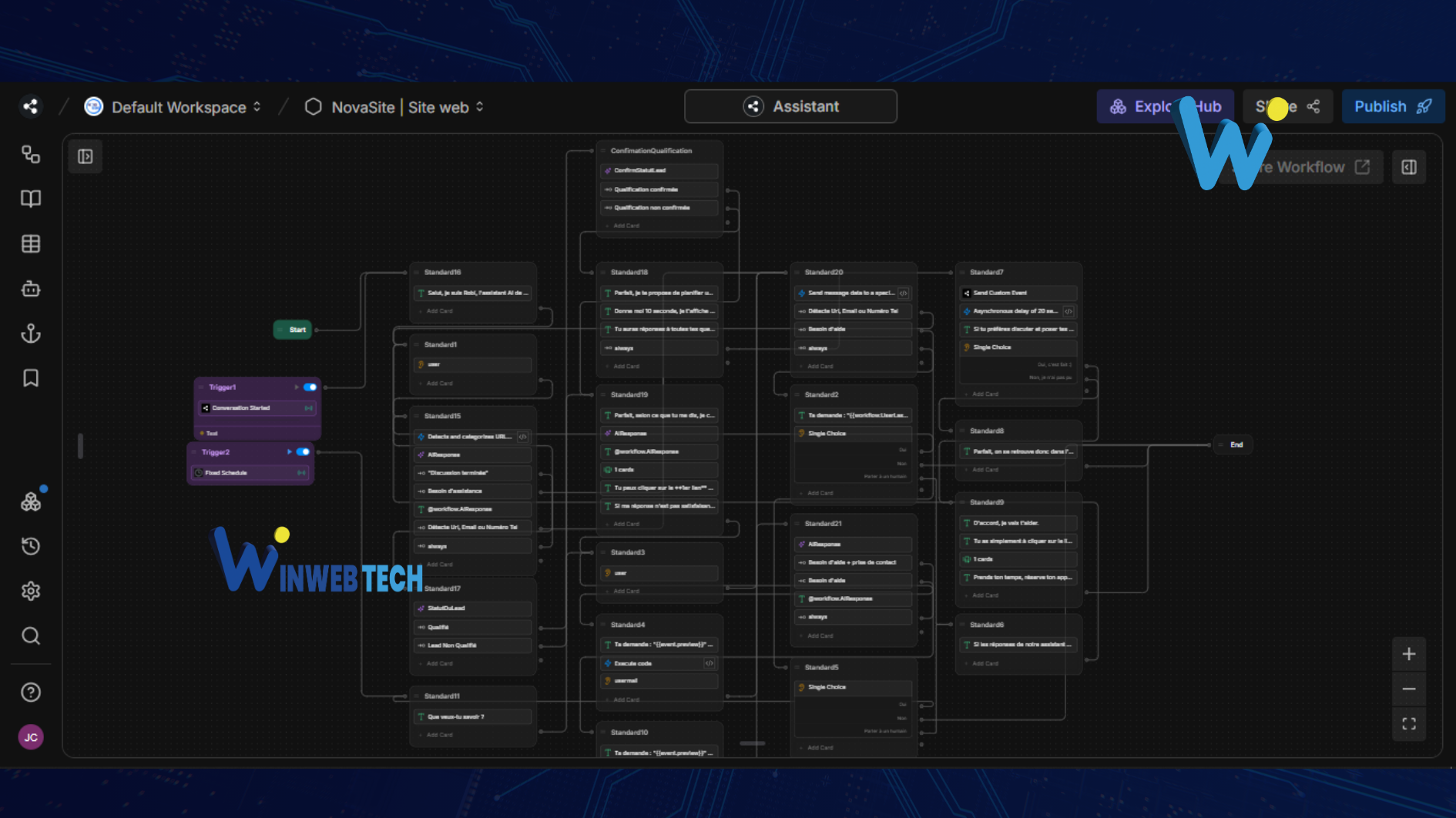Expand the left explorer panel
1456x818 pixels.
pos(86,156)
